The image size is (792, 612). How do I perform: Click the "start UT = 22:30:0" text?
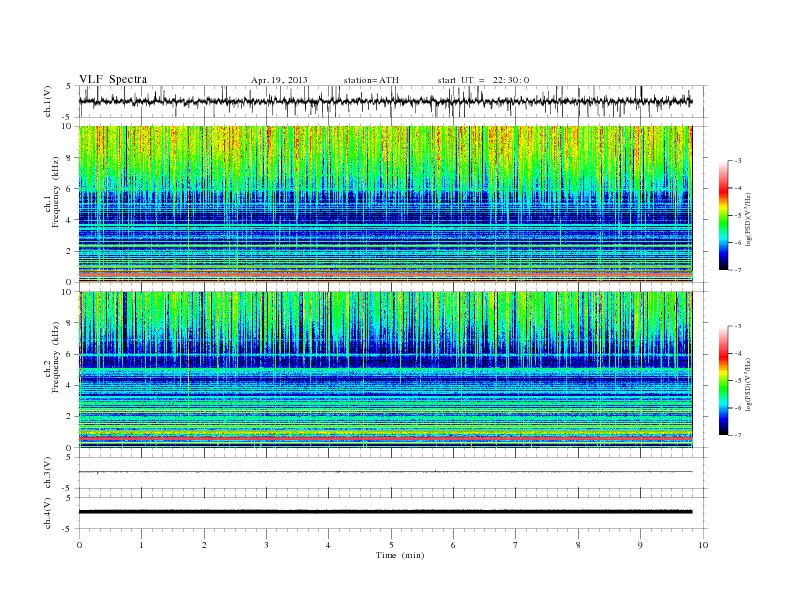483,80
